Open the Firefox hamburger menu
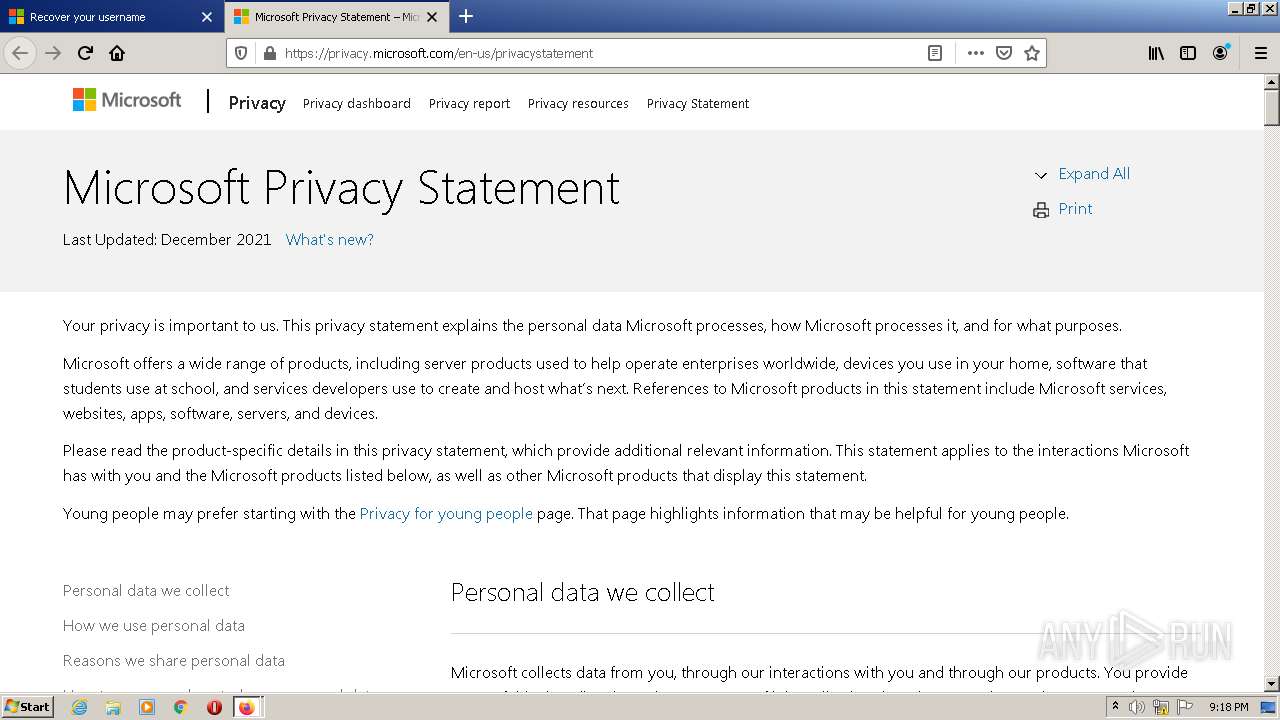Screen dimensions: 1280x720 click(x=1261, y=53)
